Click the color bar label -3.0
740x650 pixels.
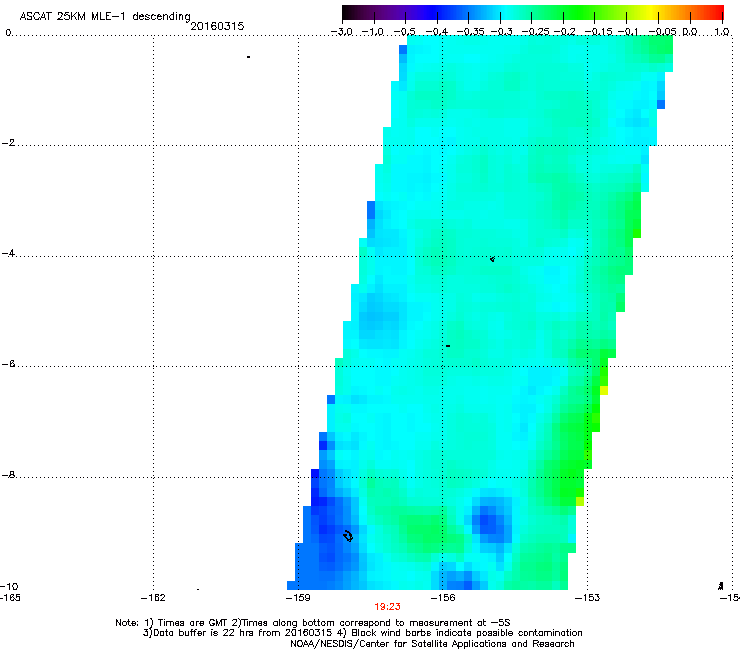(342, 32)
